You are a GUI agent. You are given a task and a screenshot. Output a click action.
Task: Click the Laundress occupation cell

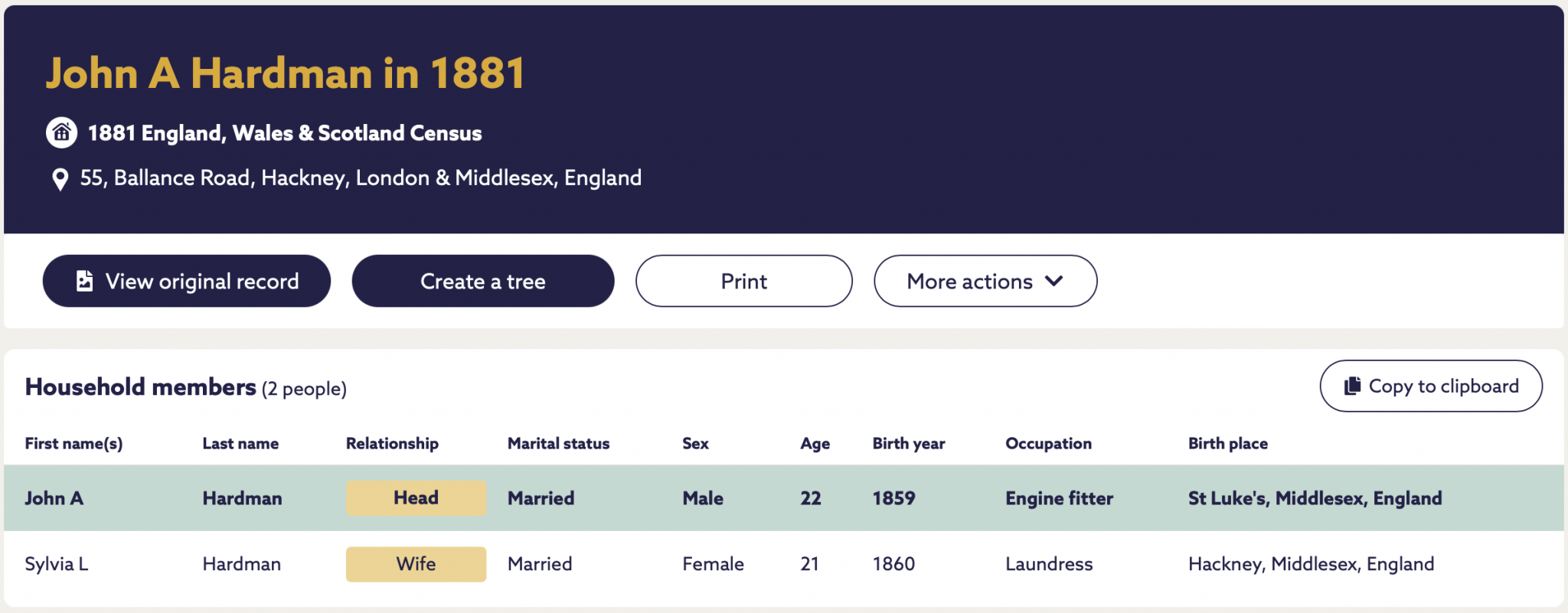click(x=1049, y=564)
